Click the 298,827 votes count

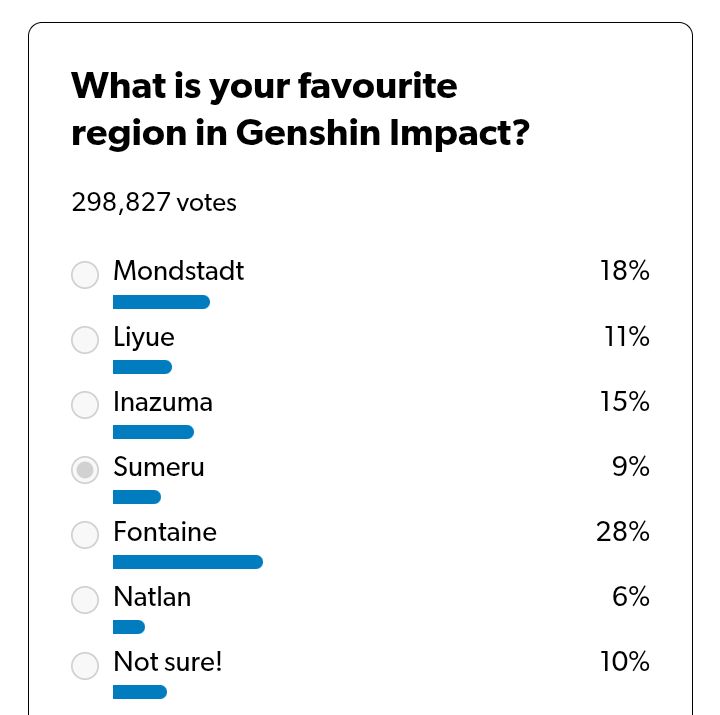point(154,202)
